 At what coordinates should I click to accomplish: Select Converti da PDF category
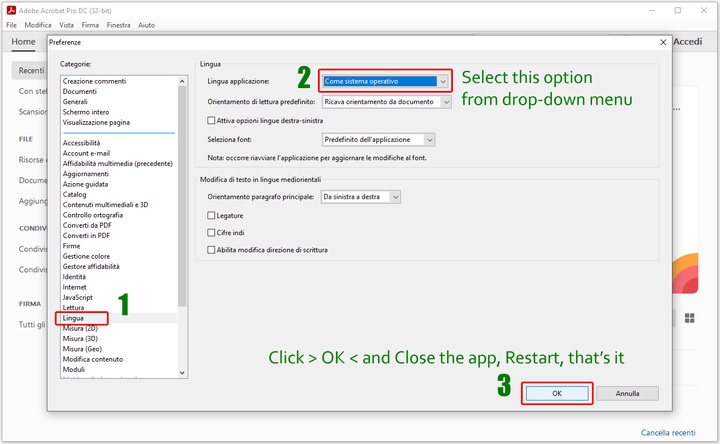(87, 225)
